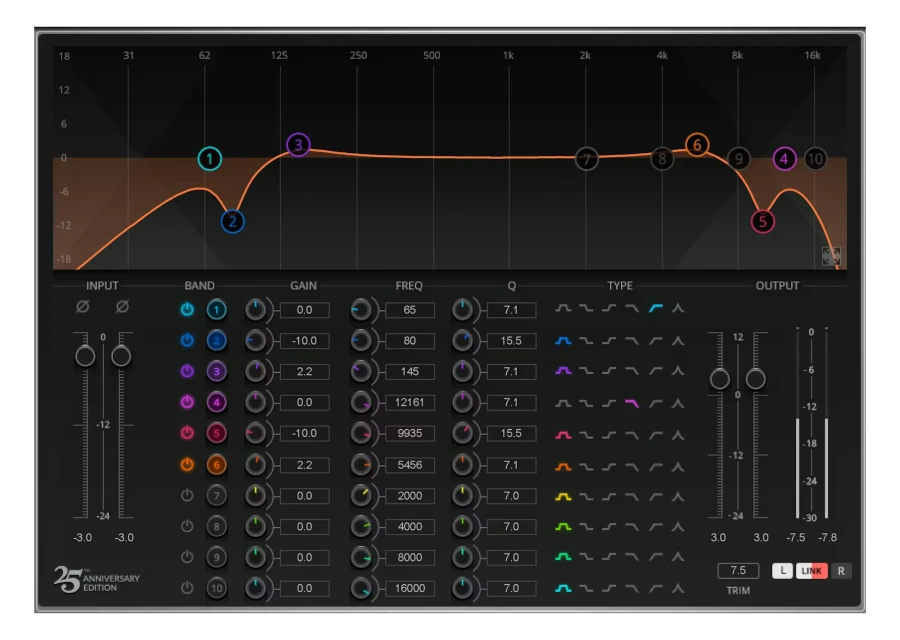The width and height of the screenshot is (900, 640).
Task: Click the band 9 number button in the list
Action: [216, 557]
